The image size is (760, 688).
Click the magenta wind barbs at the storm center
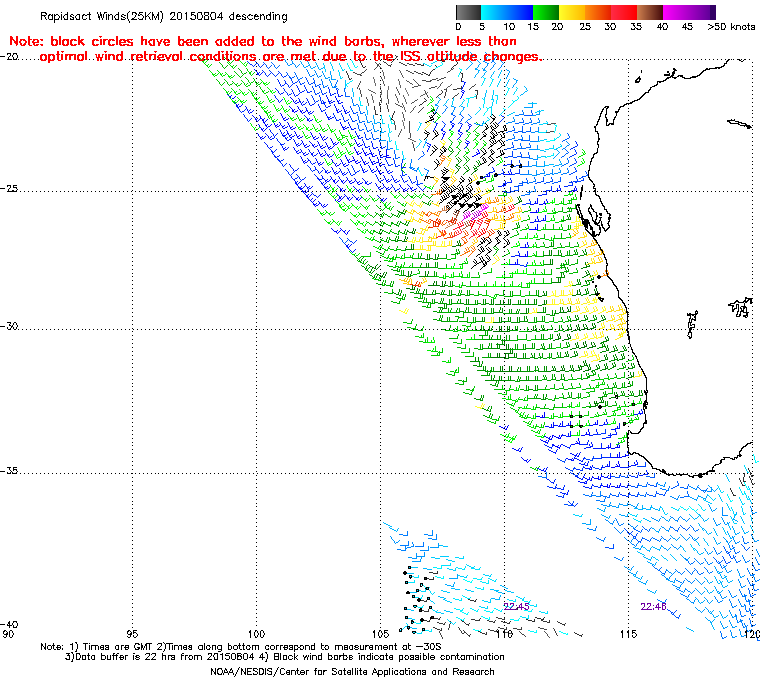coord(474,212)
